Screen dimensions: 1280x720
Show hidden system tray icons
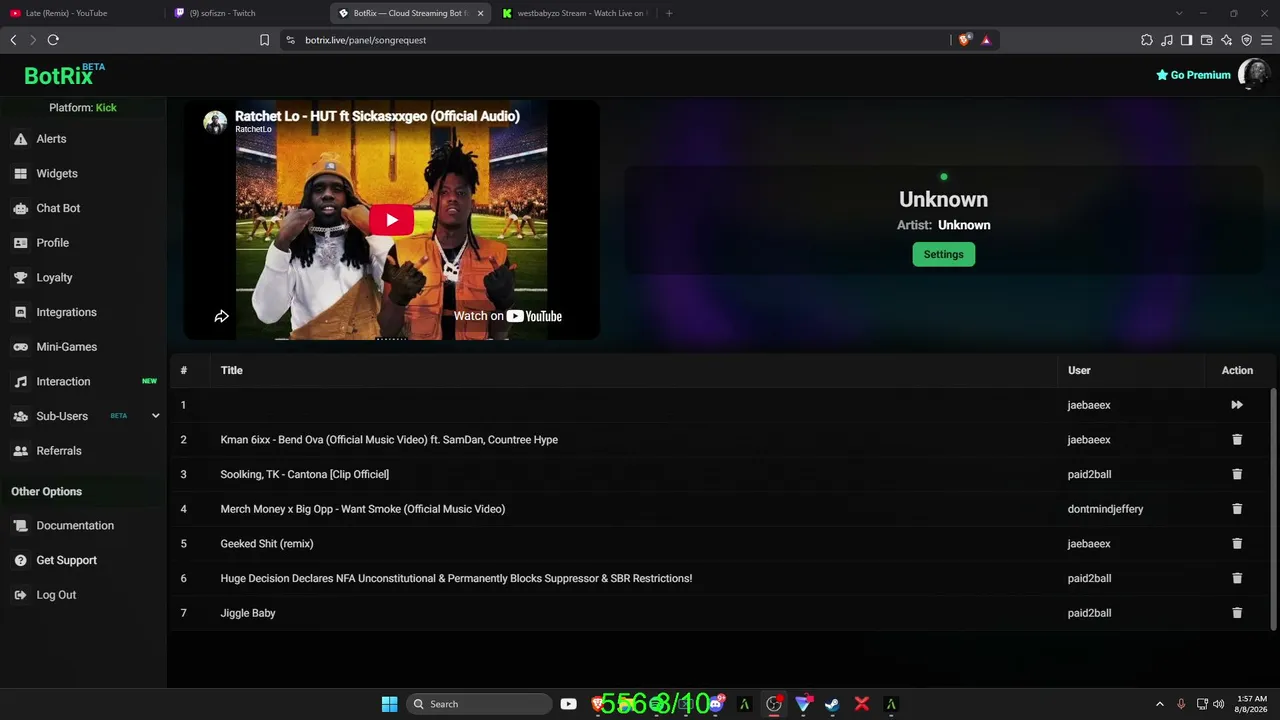click(1160, 704)
